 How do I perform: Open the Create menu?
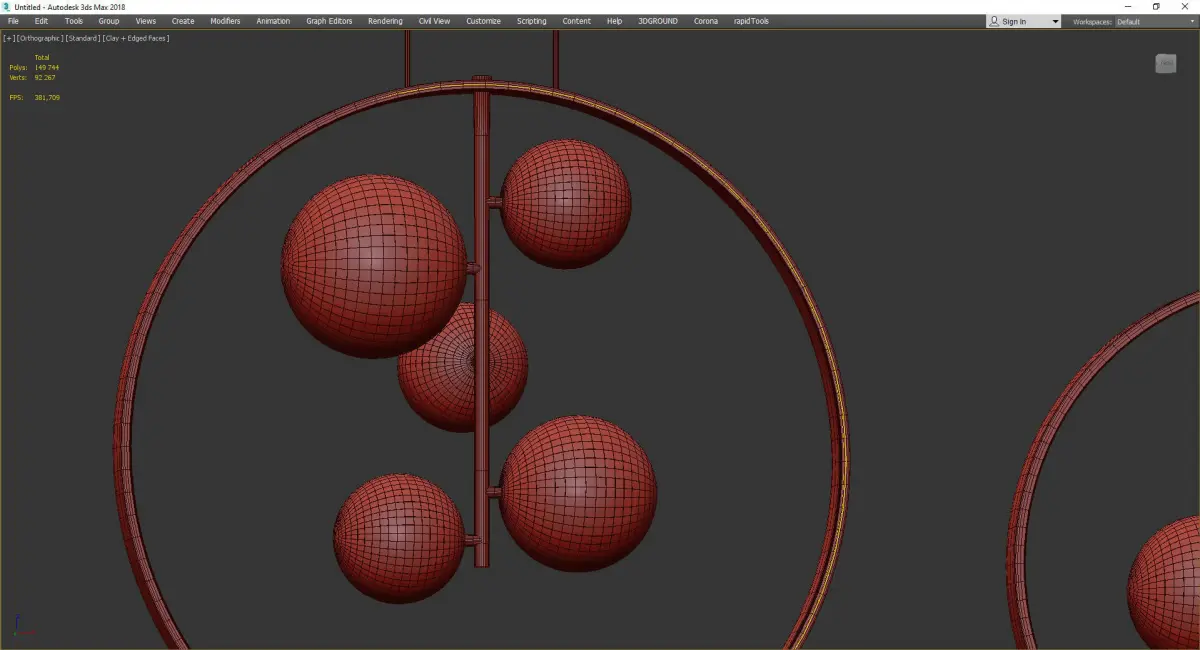183,21
